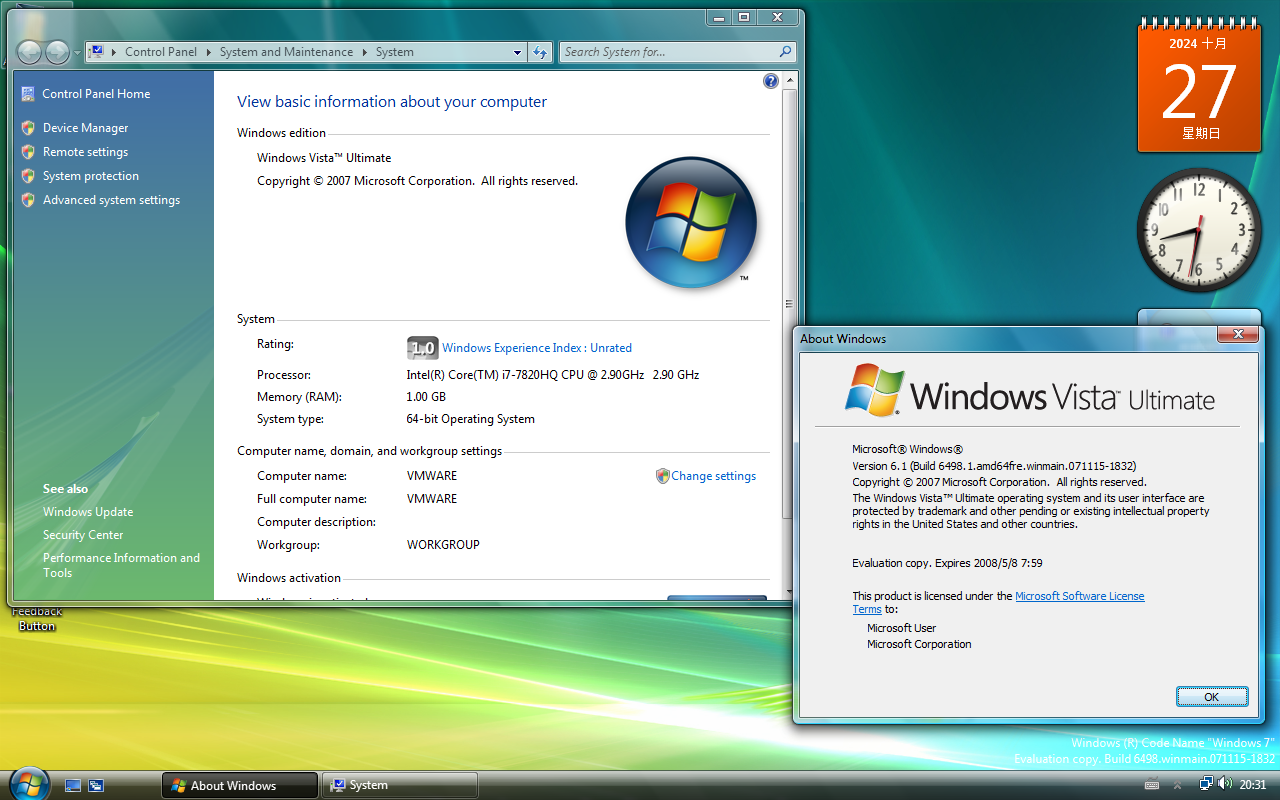Click the Back navigation arrow
This screenshot has height=800, width=1280.
[30, 52]
